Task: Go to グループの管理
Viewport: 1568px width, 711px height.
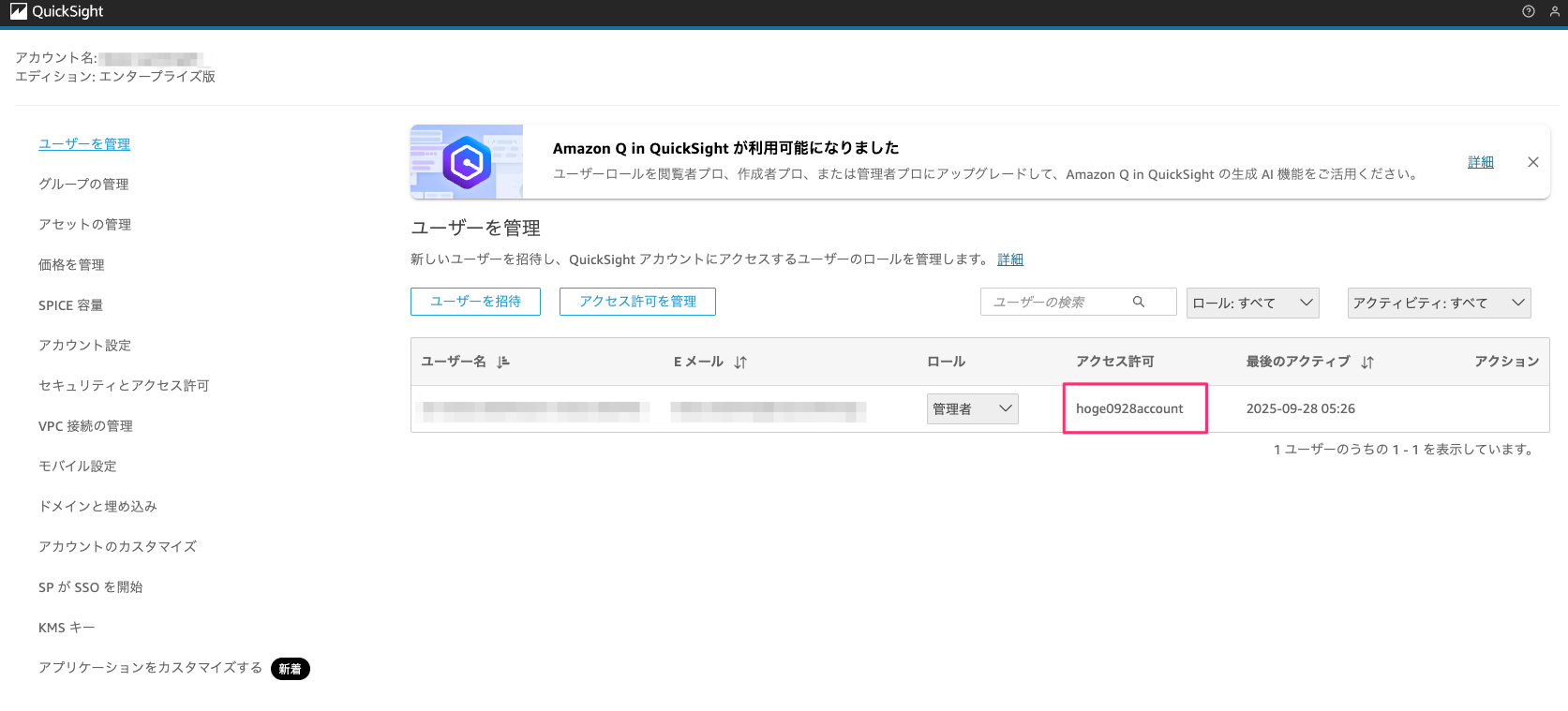Action: pyautogui.click(x=83, y=185)
